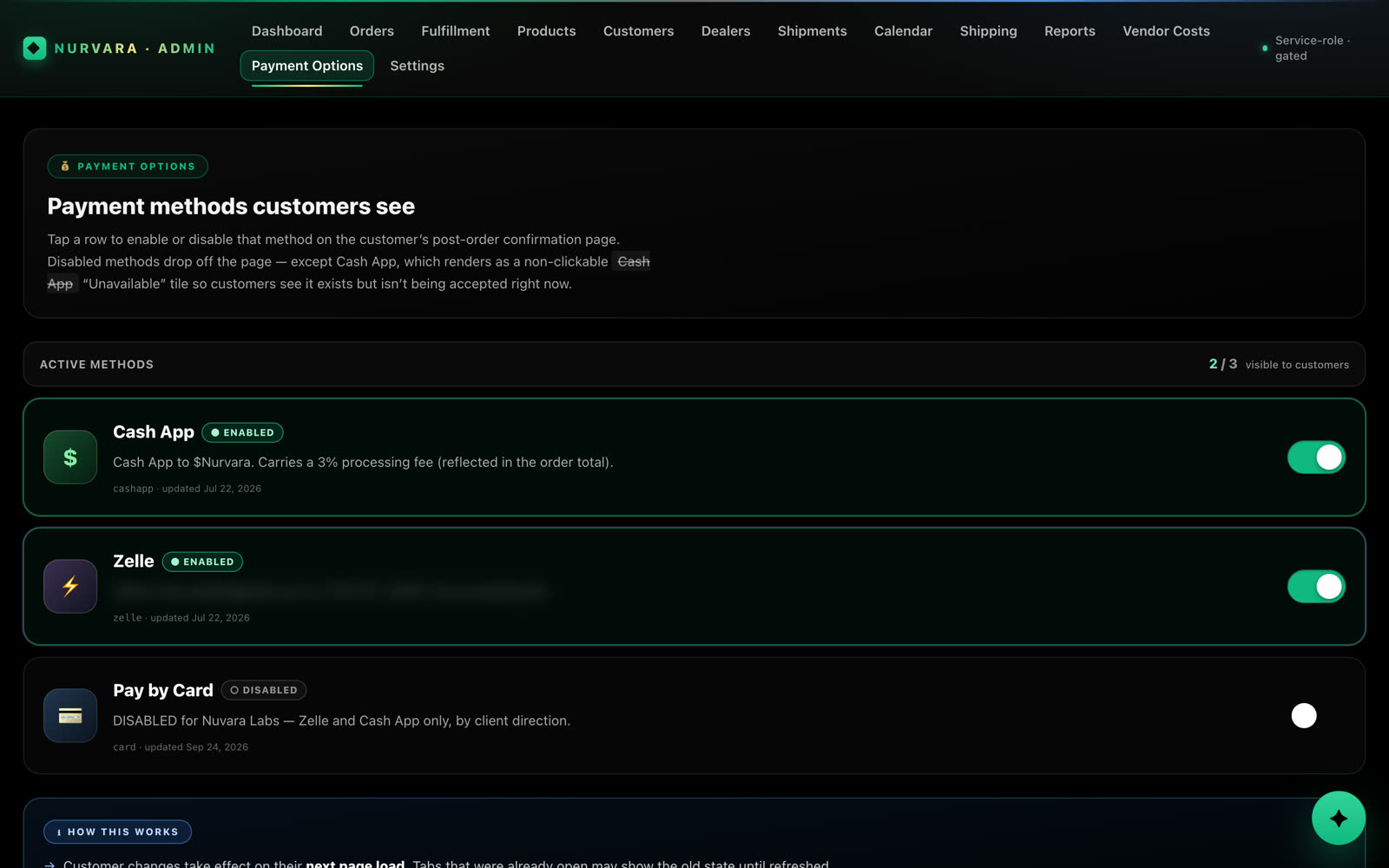Viewport: 1389px width, 868px height.
Task: Click the 'DISABLED for Nuvara Labs' description
Action: point(341,721)
